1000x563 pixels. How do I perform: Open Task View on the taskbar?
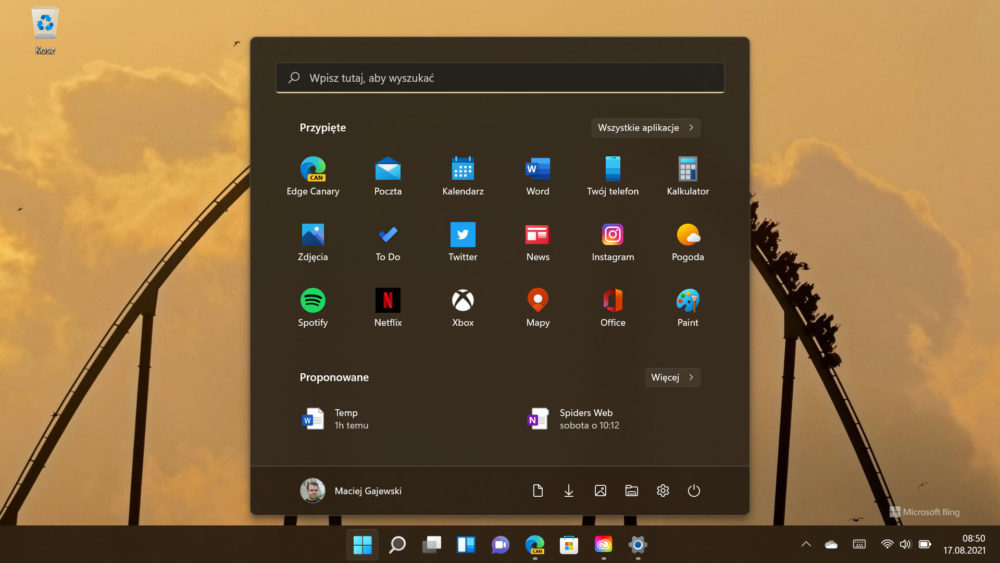(432, 545)
